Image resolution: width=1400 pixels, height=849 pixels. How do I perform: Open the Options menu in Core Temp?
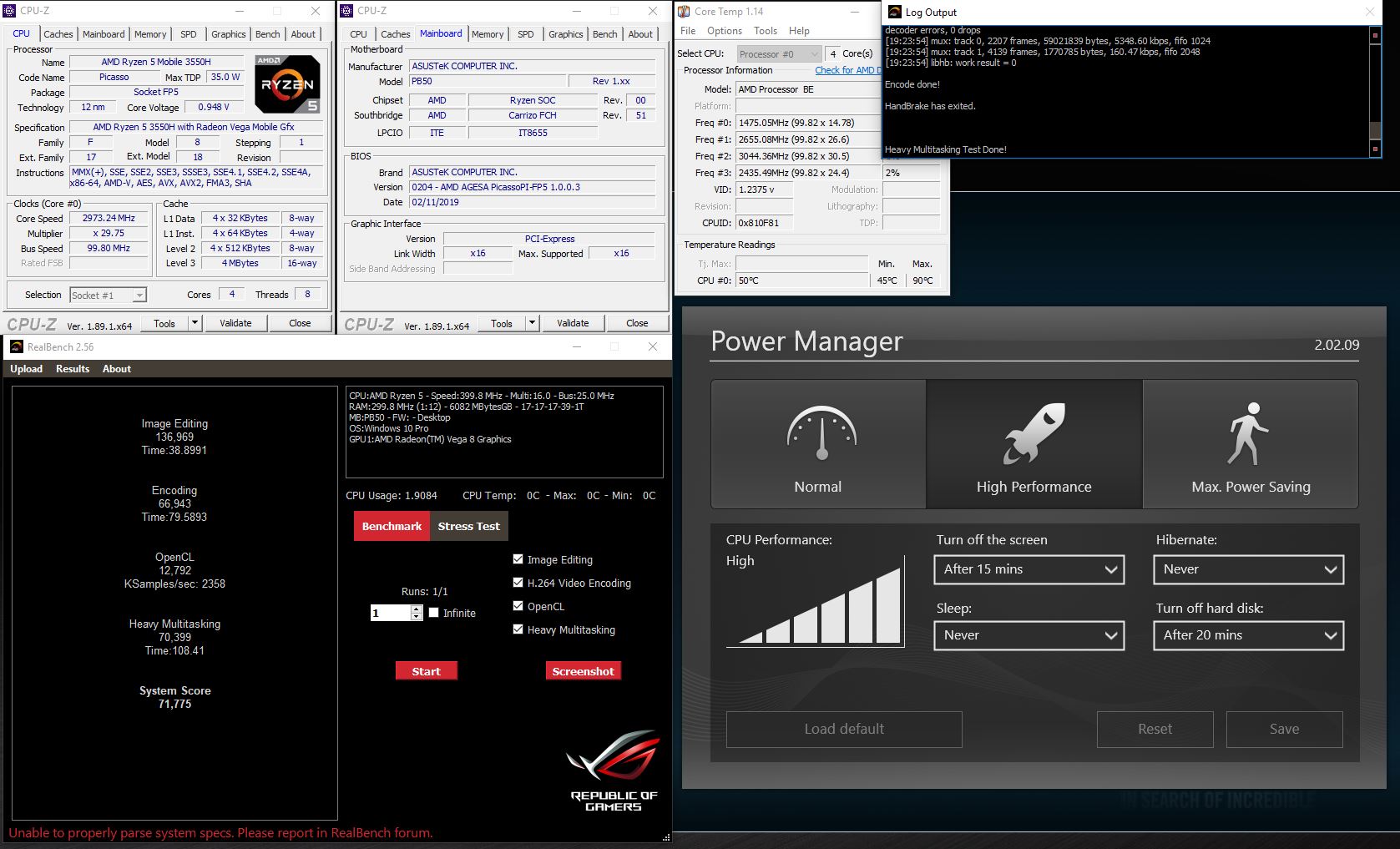tap(724, 31)
